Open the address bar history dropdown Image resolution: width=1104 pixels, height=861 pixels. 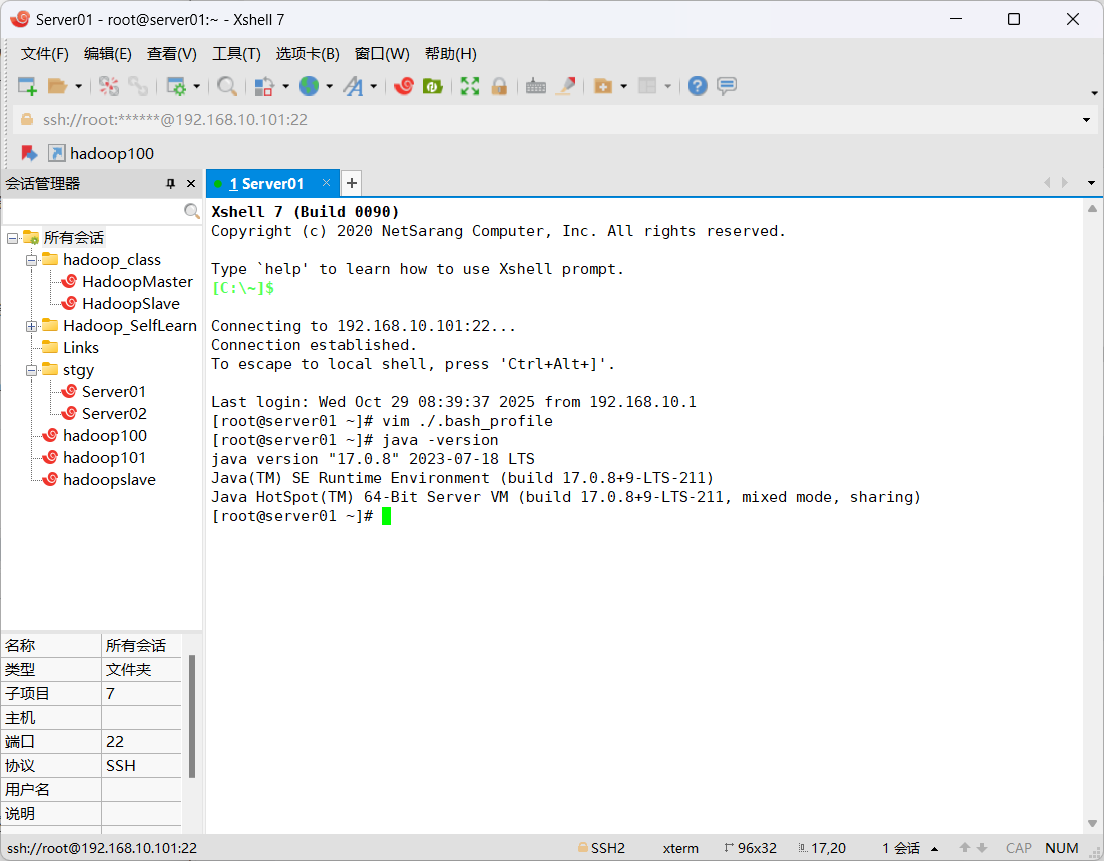pyautogui.click(x=1086, y=120)
